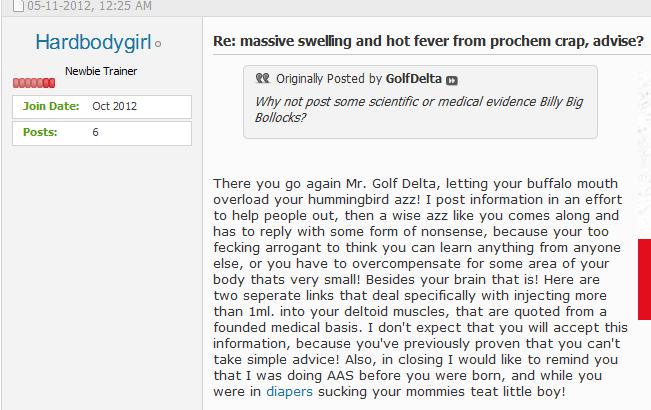Viewport: 651px width, 410px height.
Task: Click the Posts count field showing 6
Action: click(95, 132)
